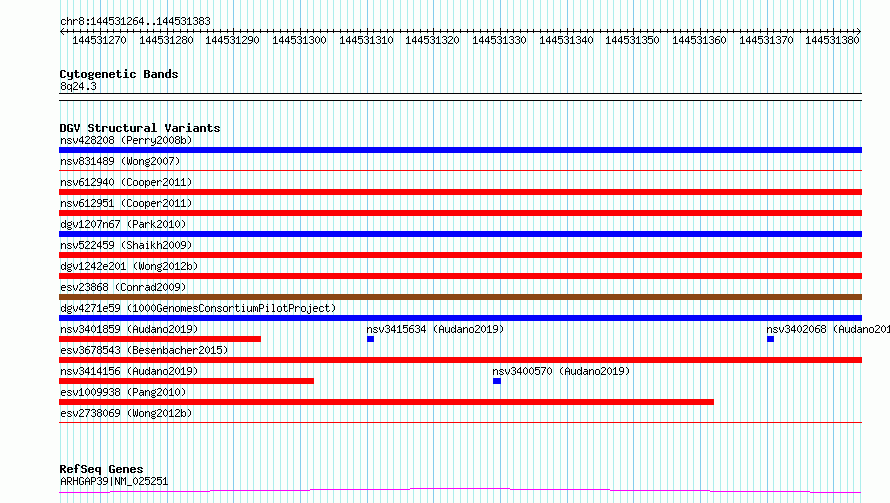Click the dgv1207n67 (Park2010) label
890x503 pixels.
tap(123, 224)
